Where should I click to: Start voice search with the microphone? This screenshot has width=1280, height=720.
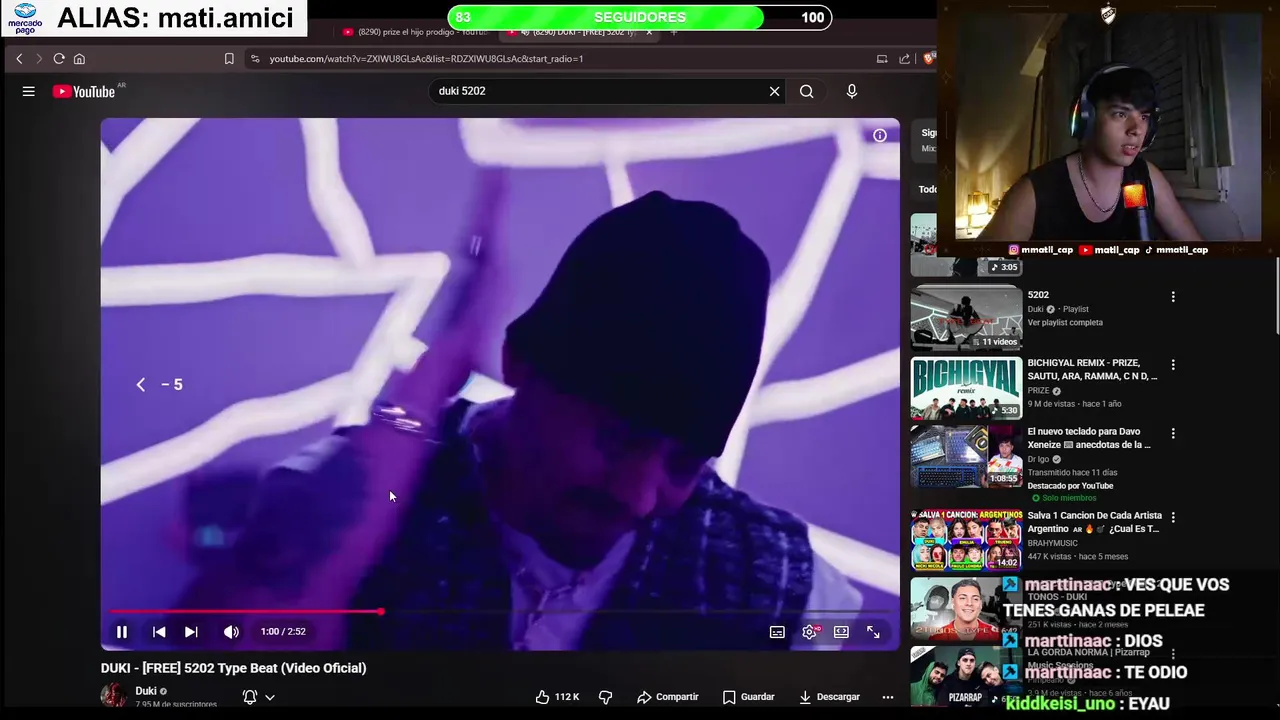coord(852,91)
